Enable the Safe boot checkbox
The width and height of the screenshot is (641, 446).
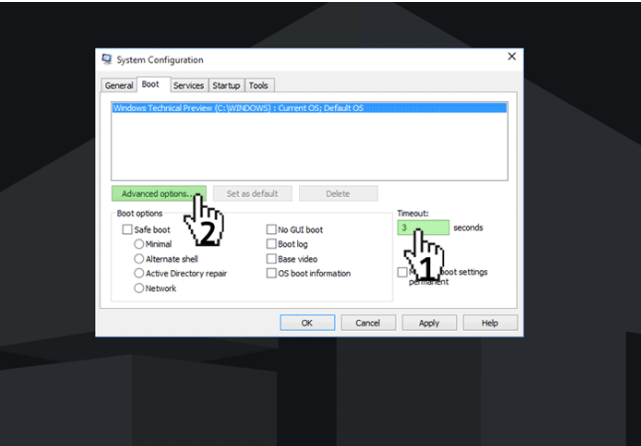click(x=127, y=229)
